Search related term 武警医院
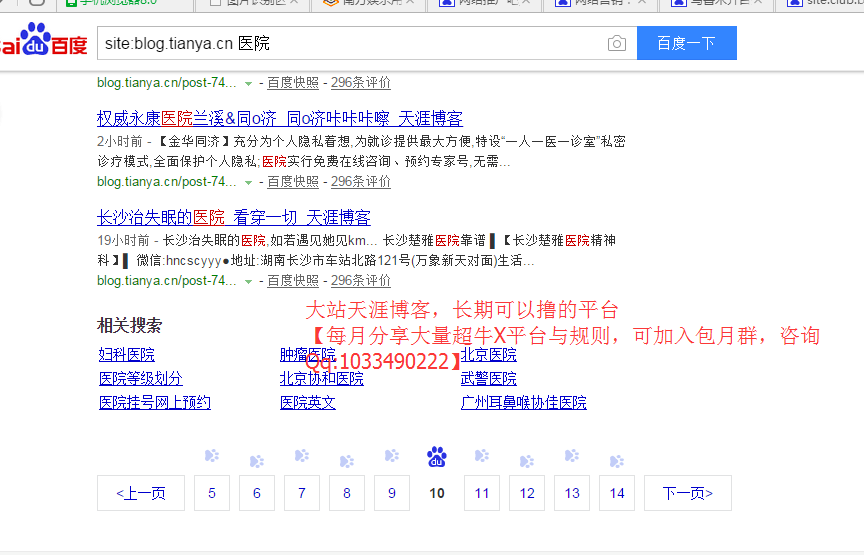 click(489, 379)
